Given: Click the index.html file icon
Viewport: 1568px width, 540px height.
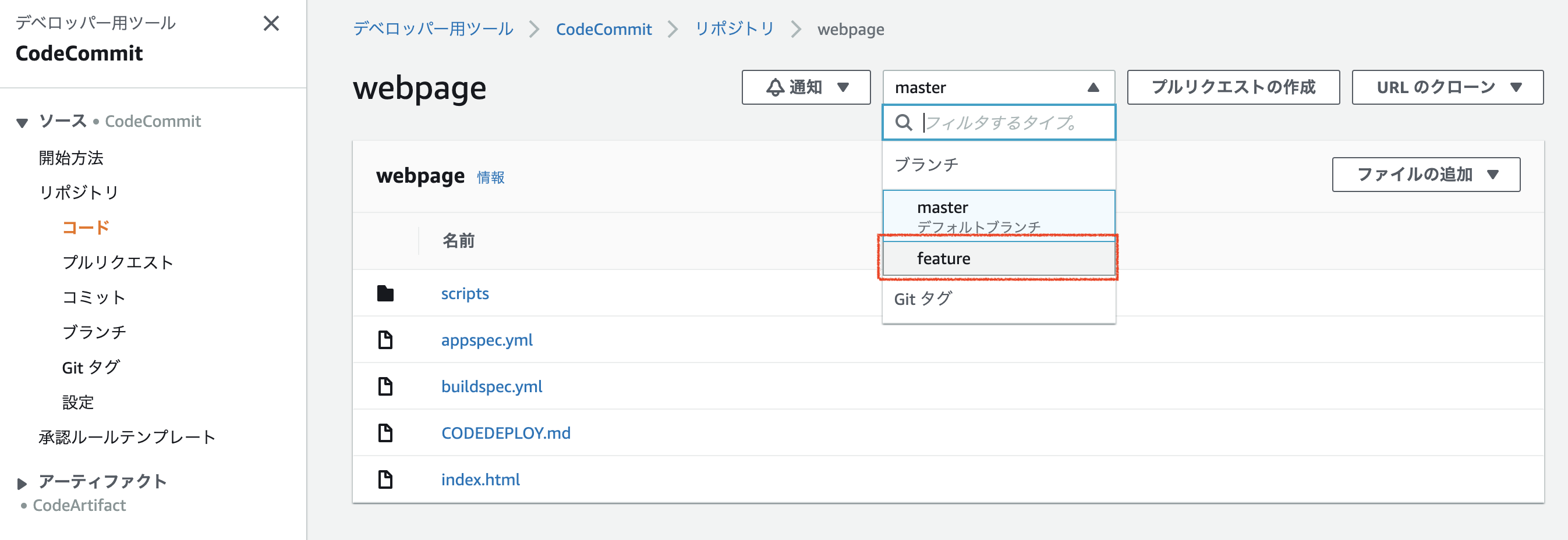Looking at the screenshot, I should (385, 479).
